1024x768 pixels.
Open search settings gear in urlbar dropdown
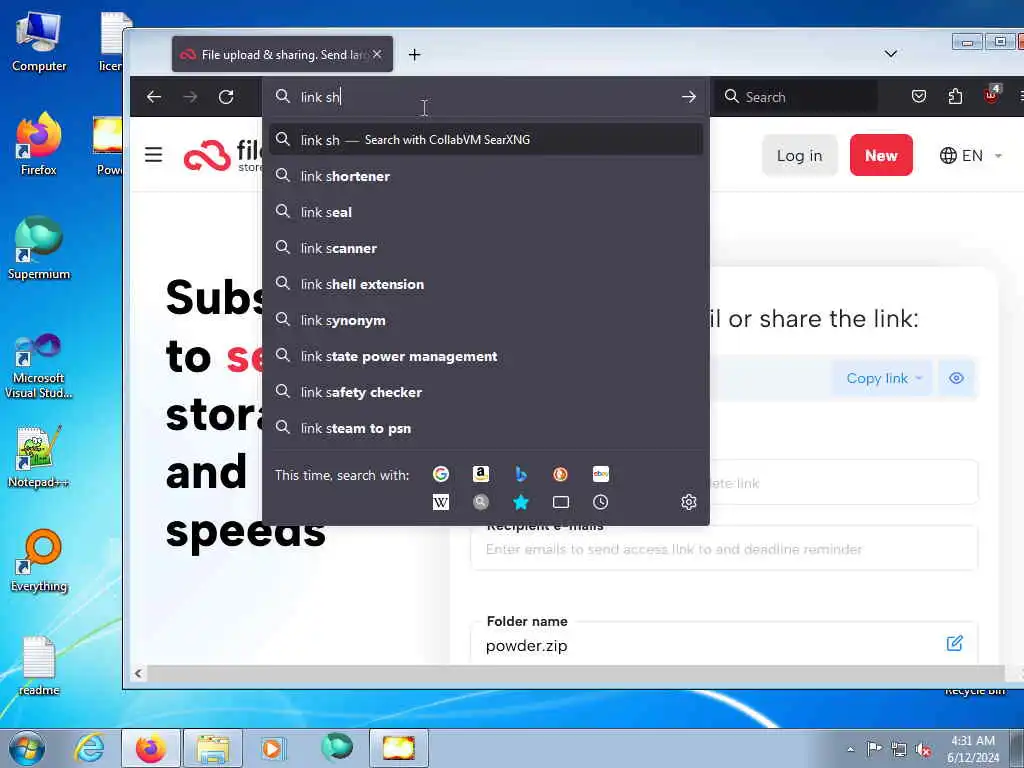click(x=688, y=502)
